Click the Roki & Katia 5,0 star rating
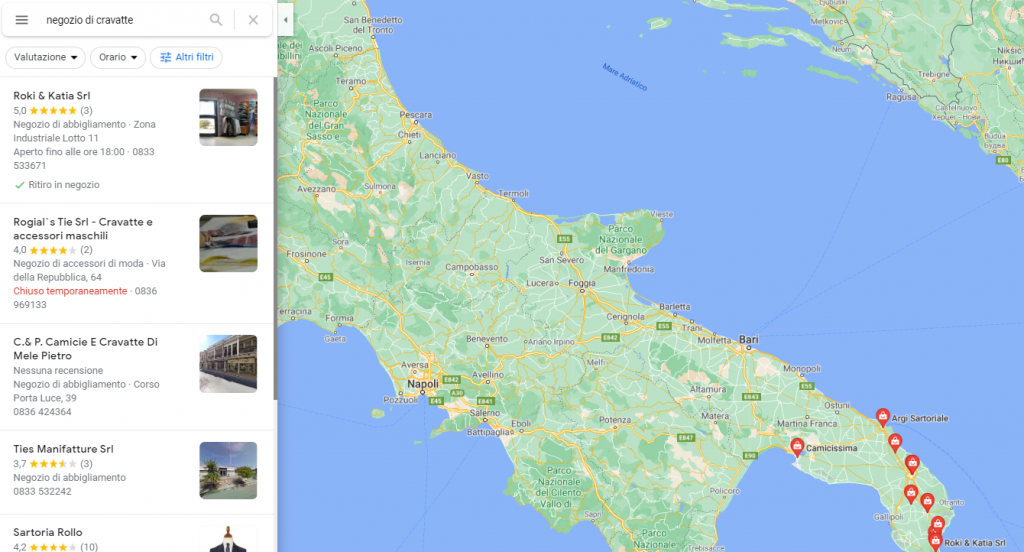 point(53,110)
